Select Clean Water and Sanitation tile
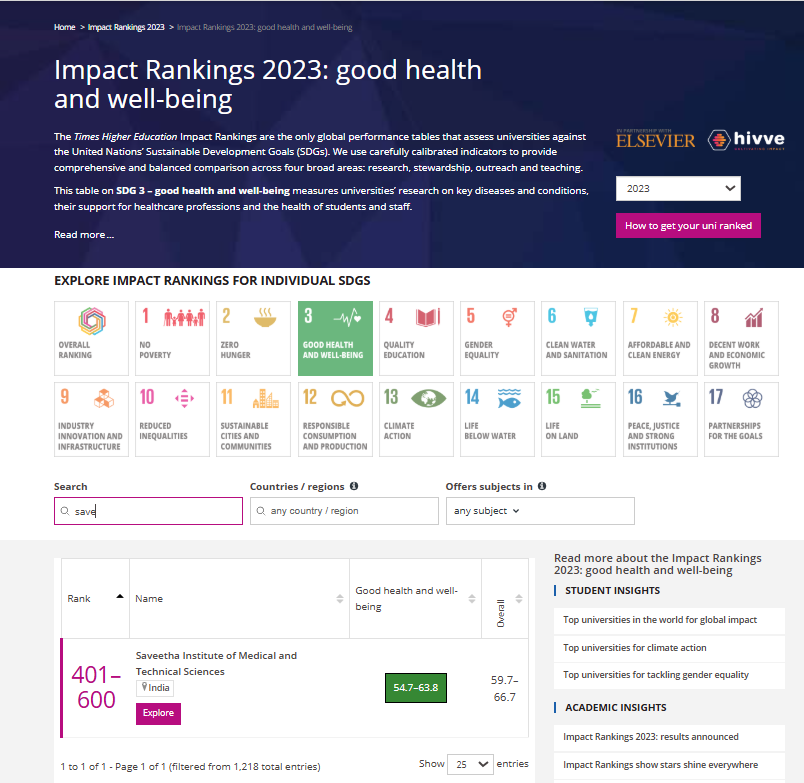Viewport: 804px width, 783px height. point(579,338)
